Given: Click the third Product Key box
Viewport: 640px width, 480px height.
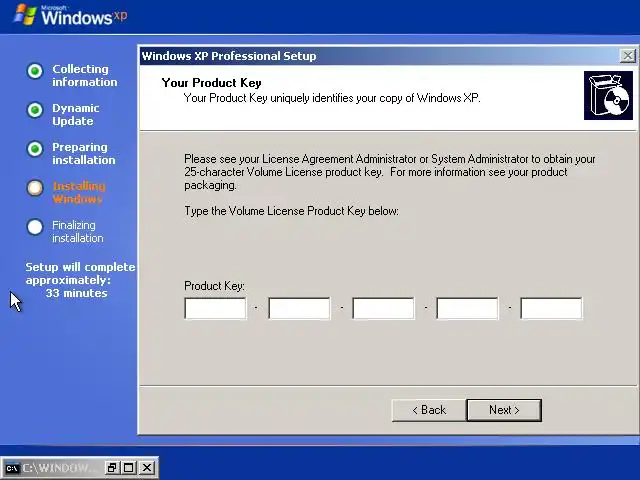Looking at the screenshot, I should (383, 308).
